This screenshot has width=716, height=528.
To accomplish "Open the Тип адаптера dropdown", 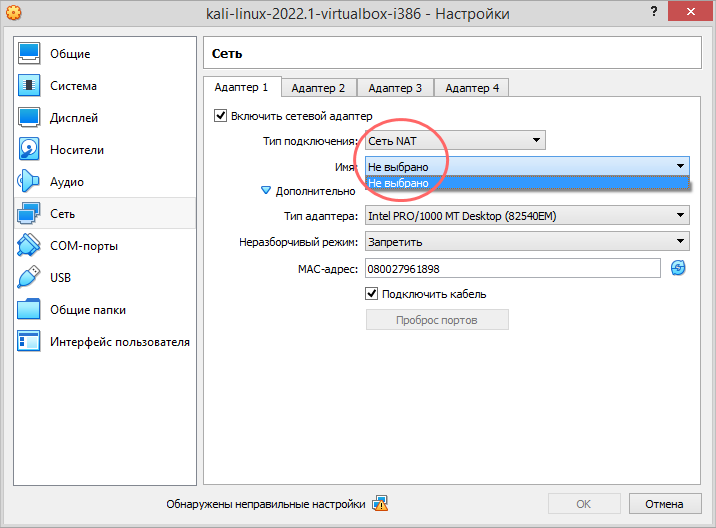I will [527, 216].
